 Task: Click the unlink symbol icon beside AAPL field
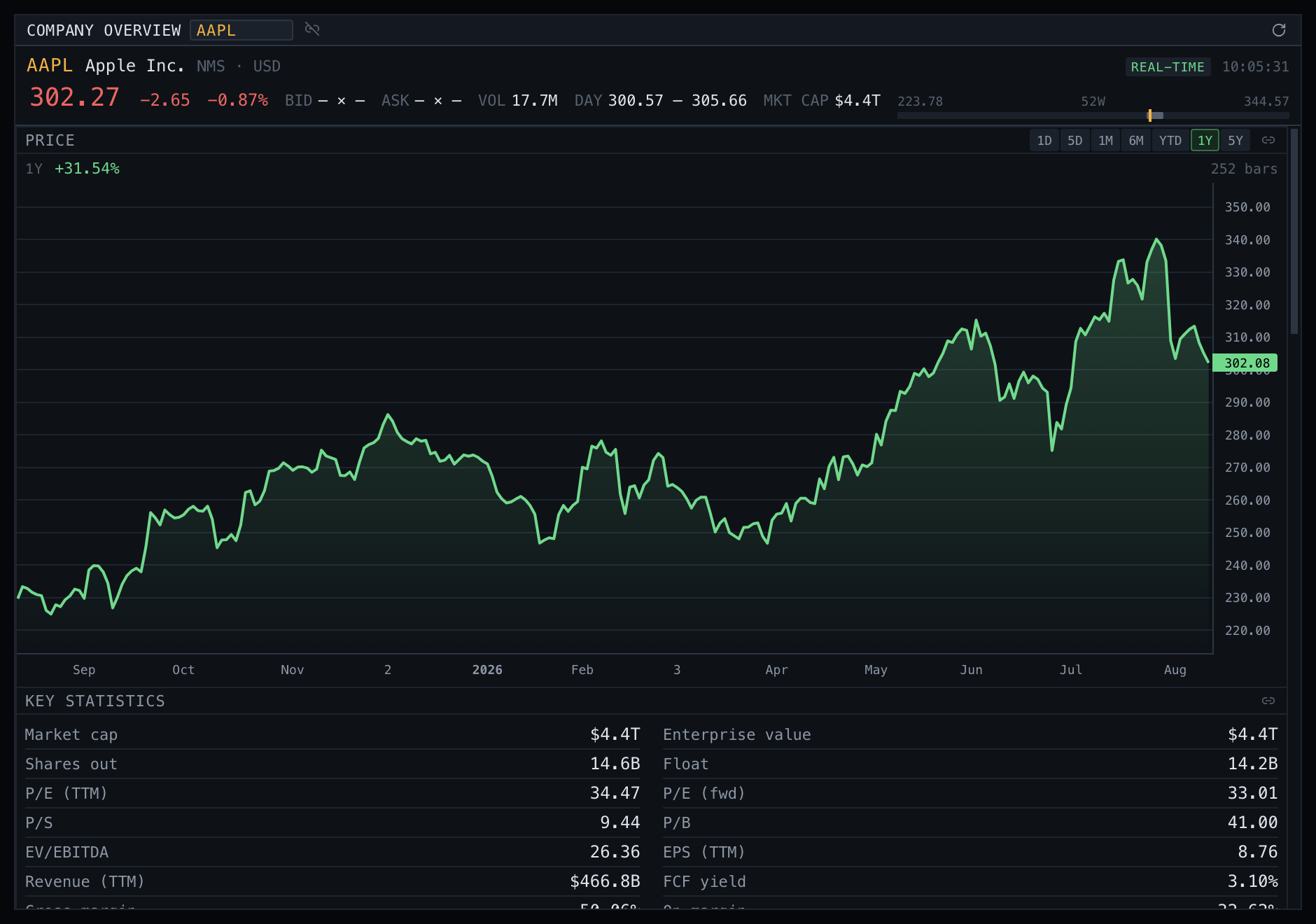[x=312, y=29]
